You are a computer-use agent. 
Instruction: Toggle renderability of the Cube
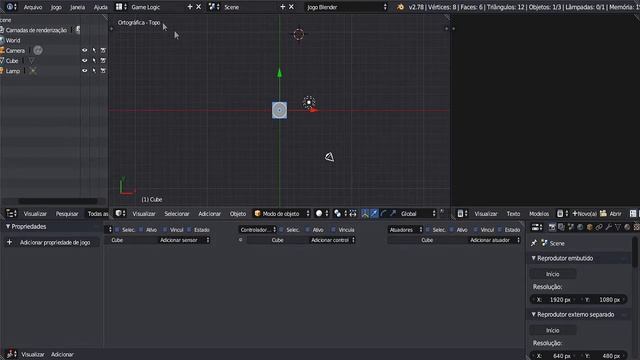click(103, 60)
